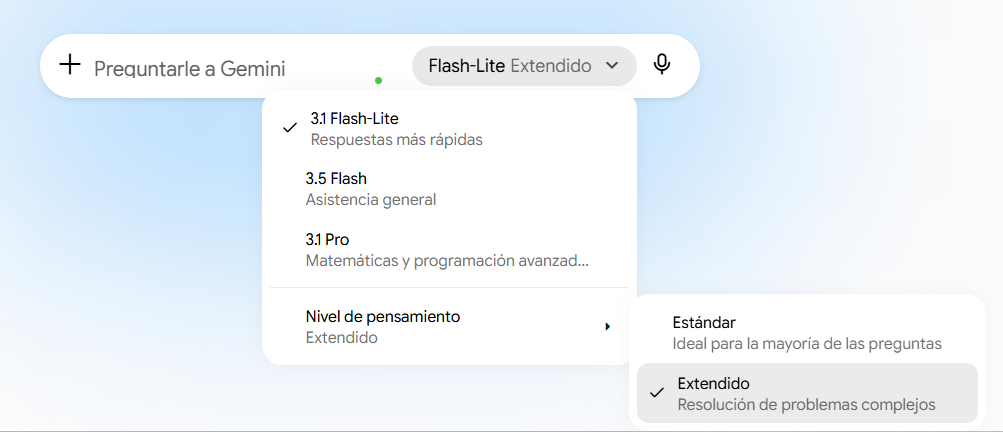The height and width of the screenshot is (432, 1003).
Task: Click the plus icon to add content
Action: pyautogui.click(x=70, y=65)
